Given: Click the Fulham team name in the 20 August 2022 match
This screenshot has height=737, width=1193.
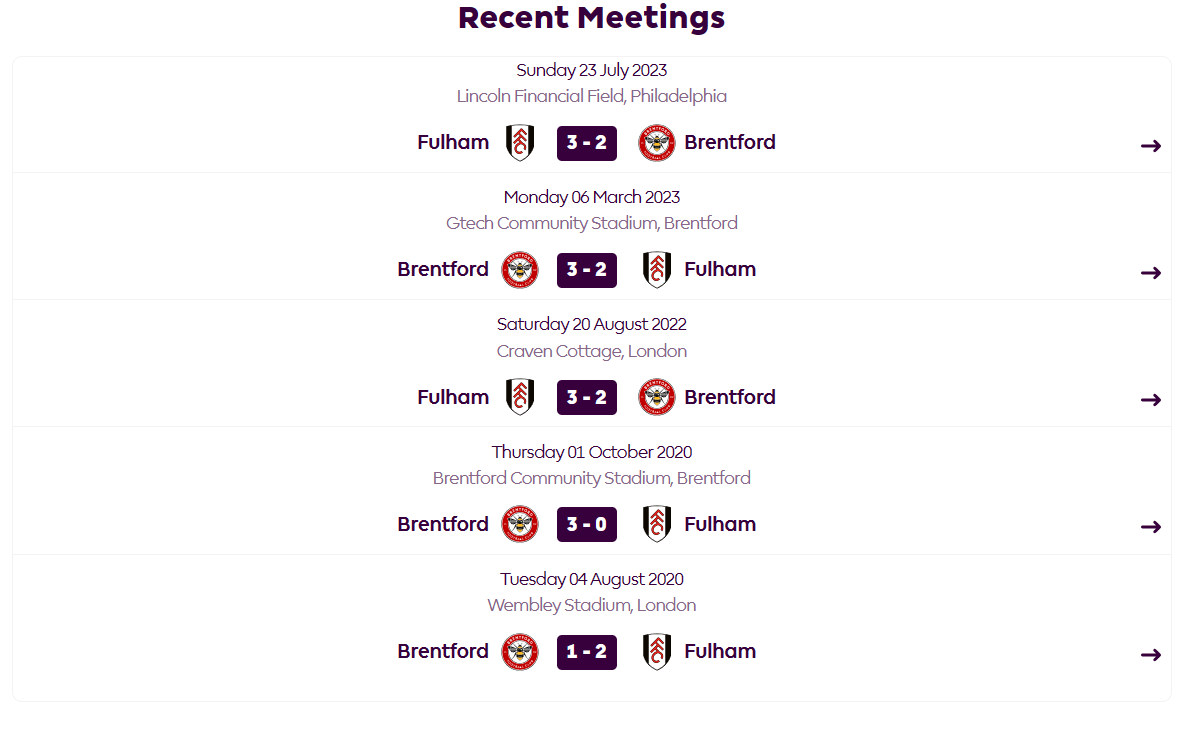Looking at the screenshot, I should [453, 397].
